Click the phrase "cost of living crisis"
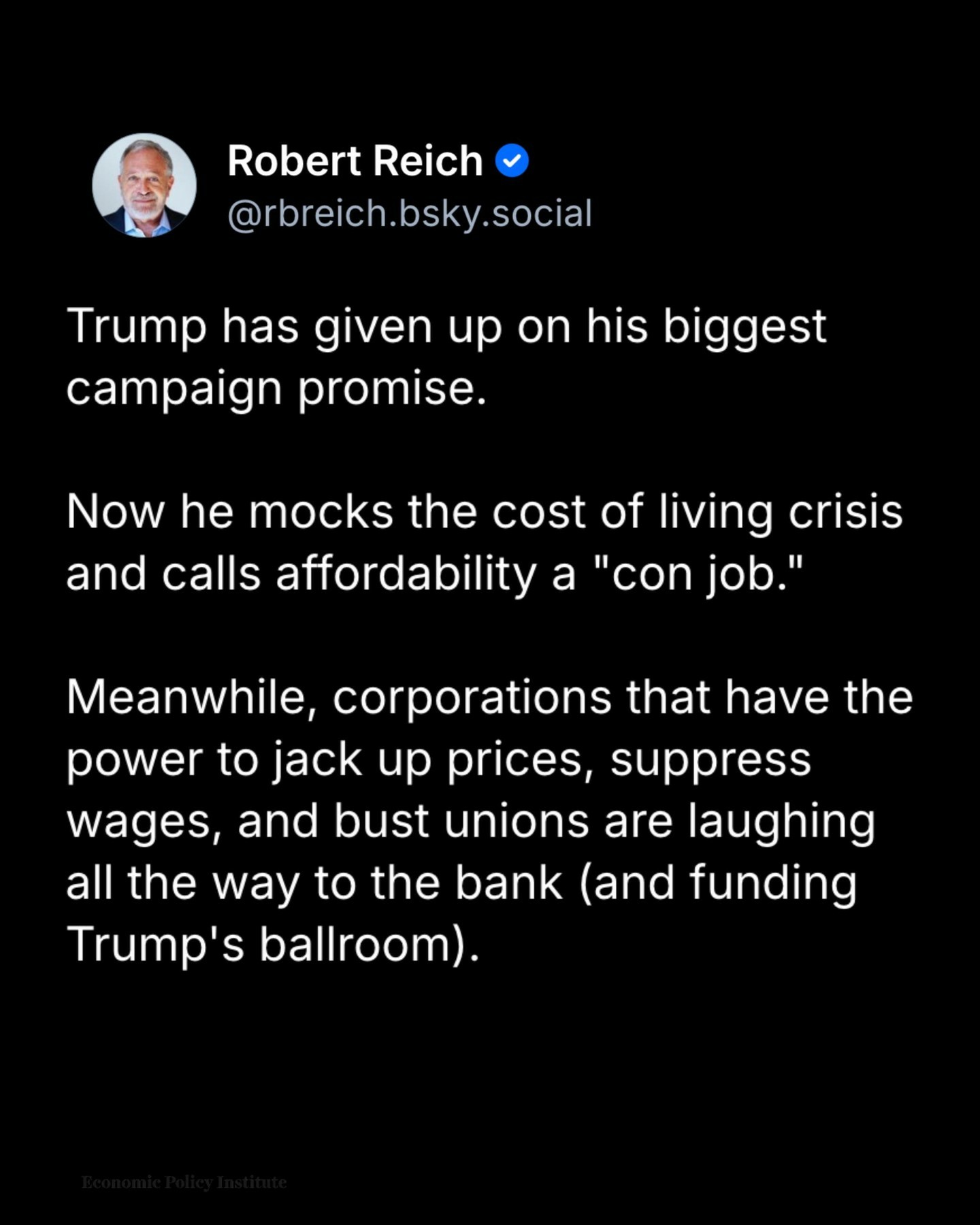Image resolution: width=980 pixels, height=1225 pixels. [x=697, y=512]
